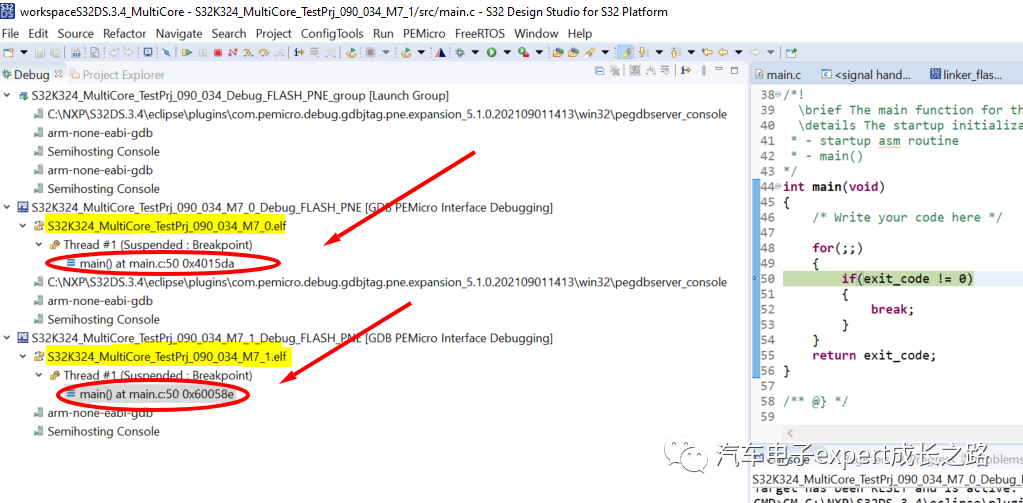Toggle breakpoint marker at line 50
This screenshot has width=1023, height=503.
click(756, 279)
